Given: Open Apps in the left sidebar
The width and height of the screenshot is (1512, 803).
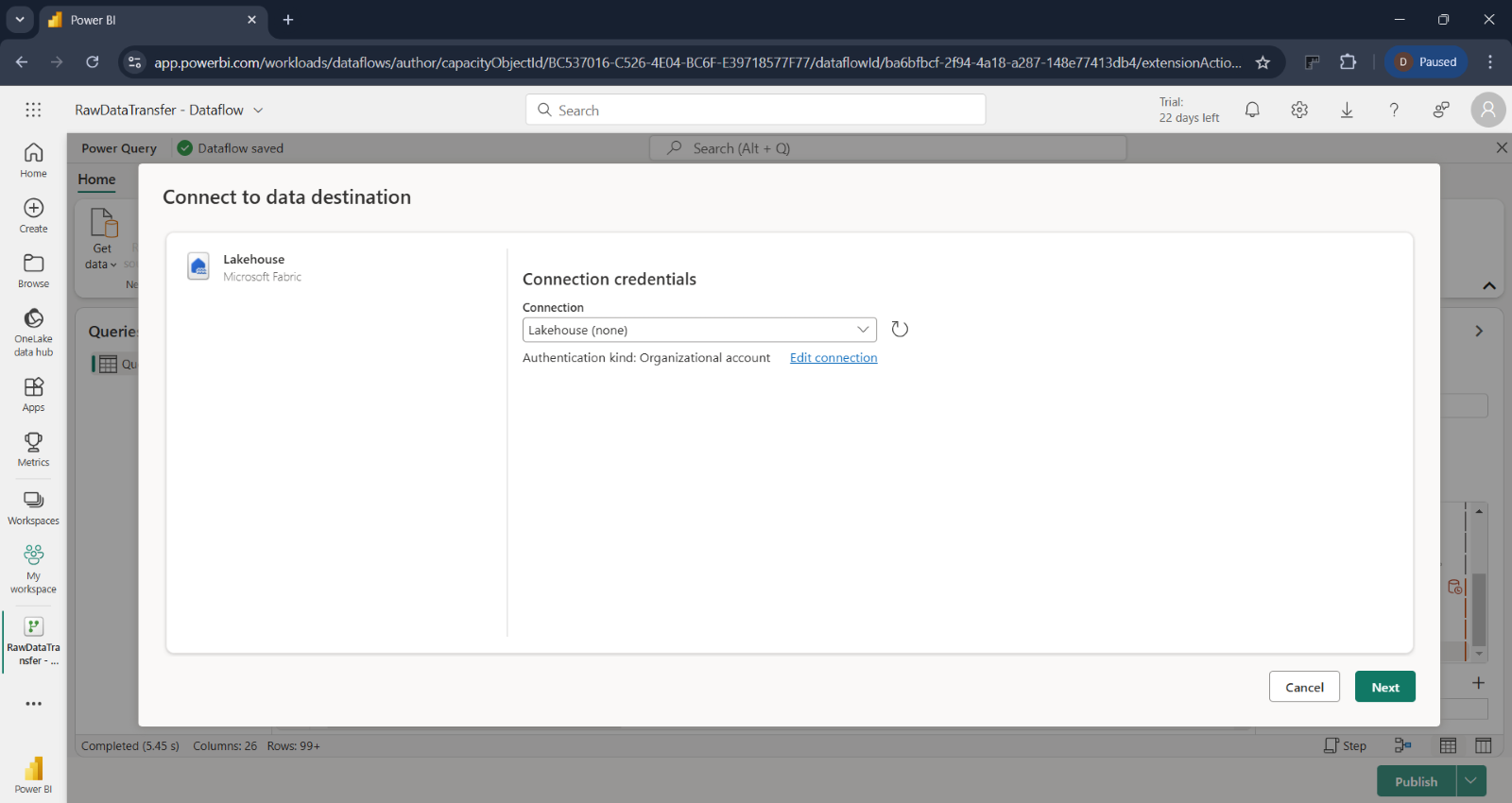Looking at the screenshot, I should tap(33, 395).
